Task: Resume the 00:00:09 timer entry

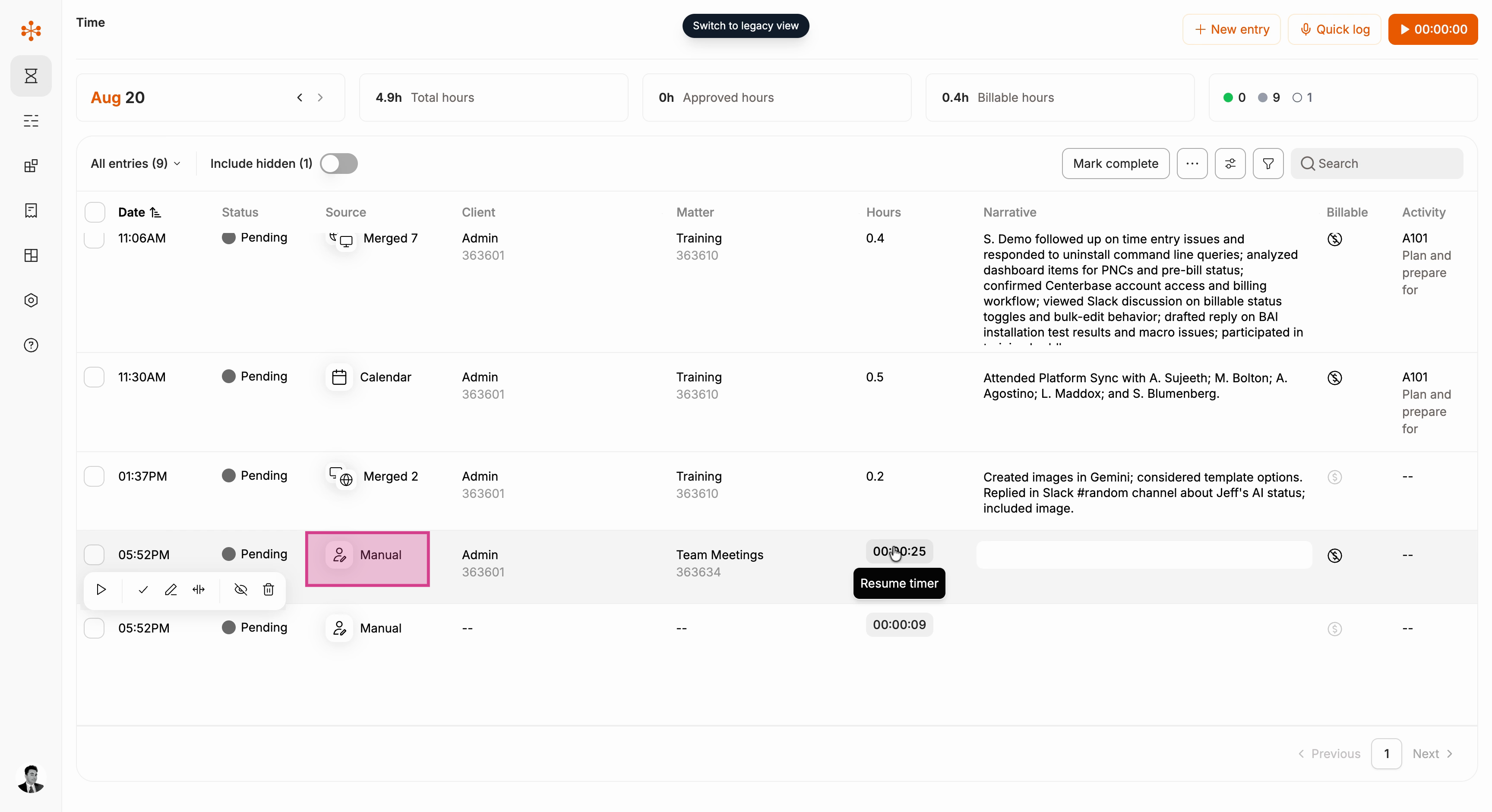Action: [x=899, y=625]
